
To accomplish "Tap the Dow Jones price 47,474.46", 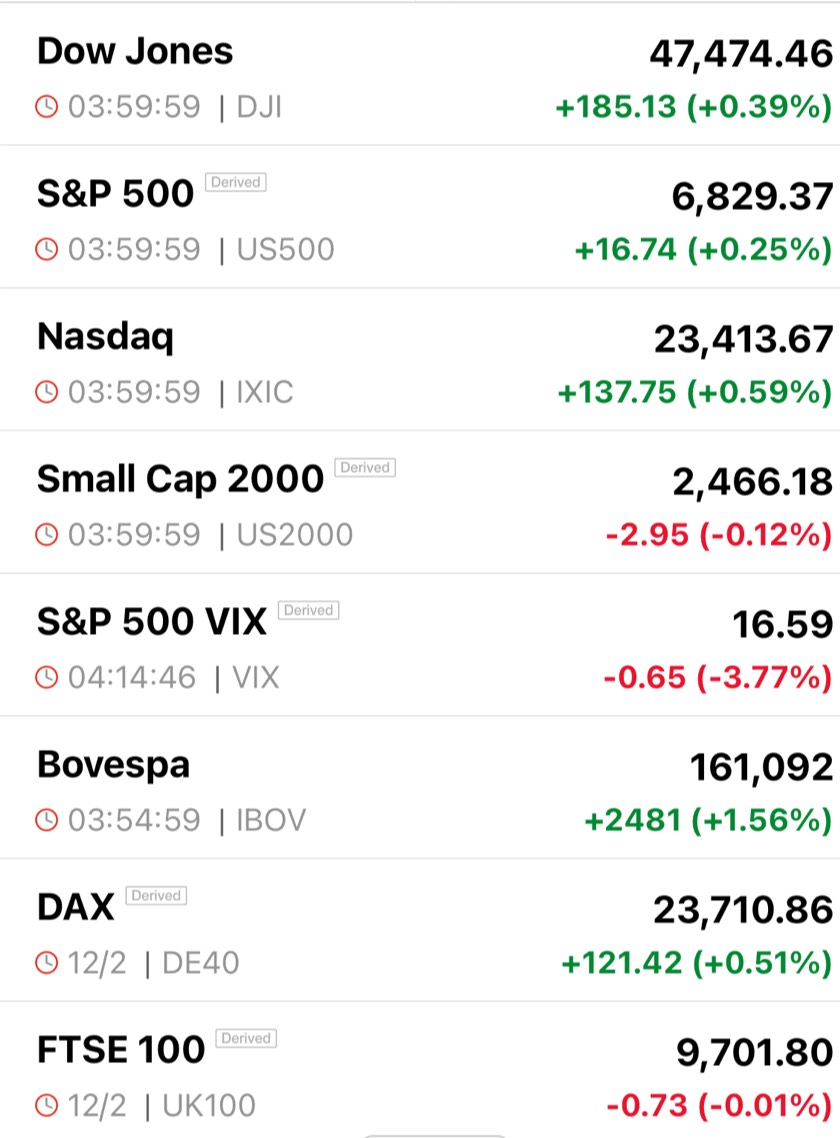I will pos(740,54).
